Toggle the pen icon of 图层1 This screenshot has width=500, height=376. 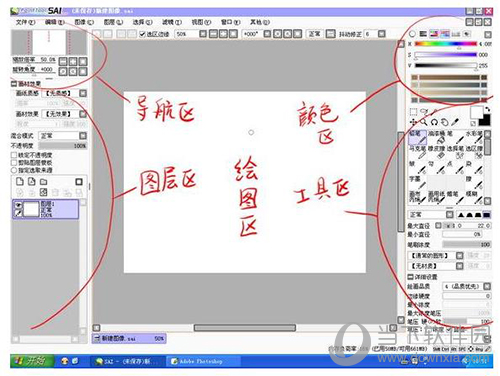(18, 213)
